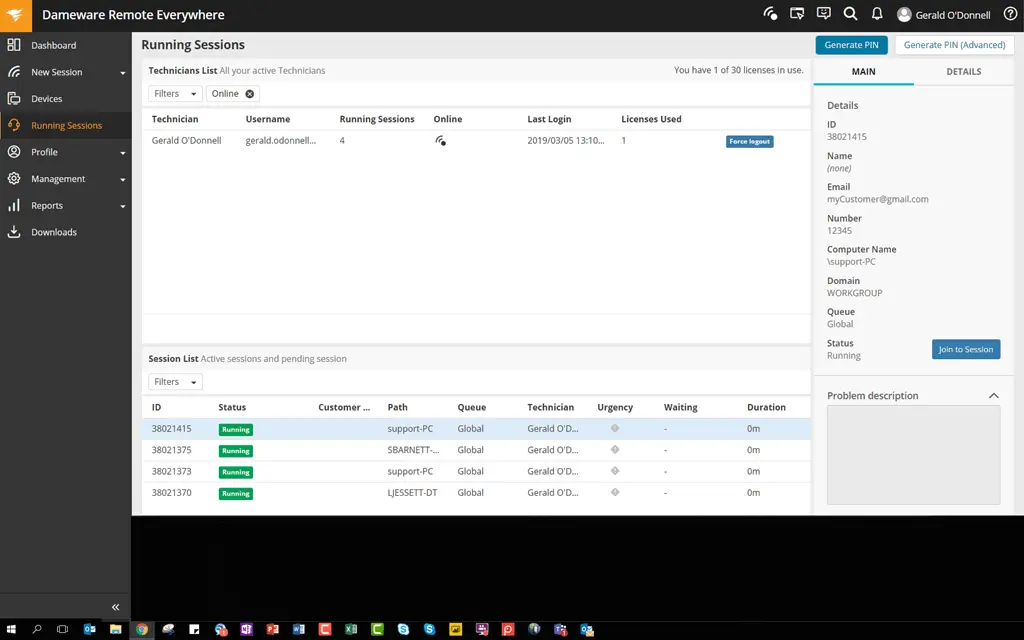Collapse the Problem description section
This screenshot has height=640, width=1024.
pyautogui.click(x=993, y=396)
